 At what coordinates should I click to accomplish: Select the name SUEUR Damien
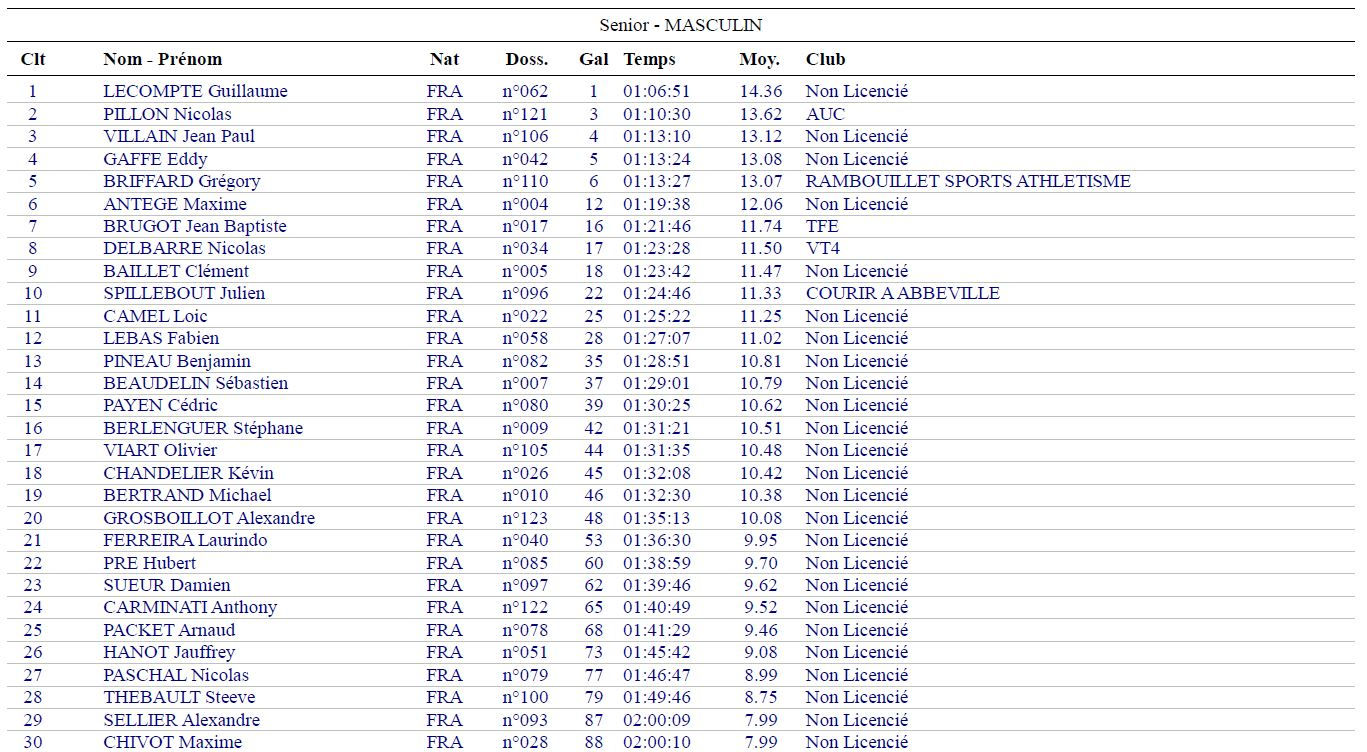(167, 585)
